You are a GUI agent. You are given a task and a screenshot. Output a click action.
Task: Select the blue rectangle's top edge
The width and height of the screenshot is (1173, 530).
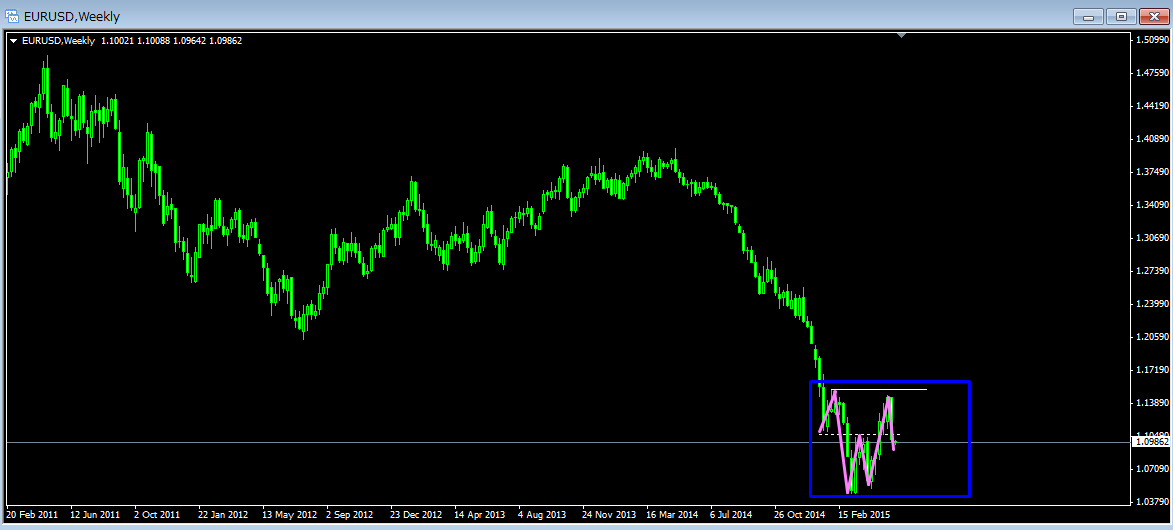[890, 381]
